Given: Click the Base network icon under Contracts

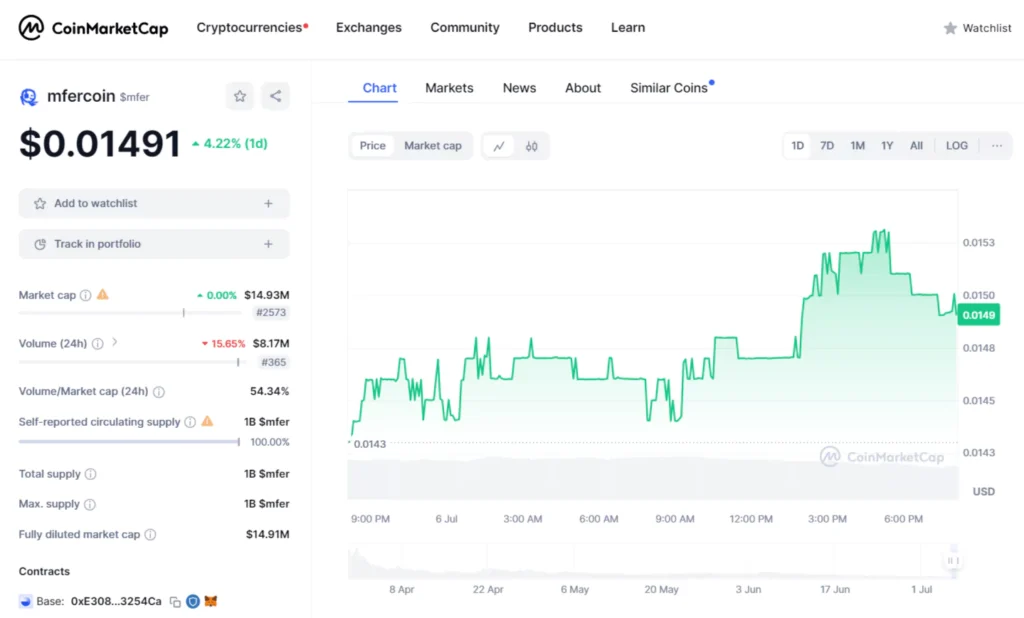Looking at the screenshot, I should 25,602.
